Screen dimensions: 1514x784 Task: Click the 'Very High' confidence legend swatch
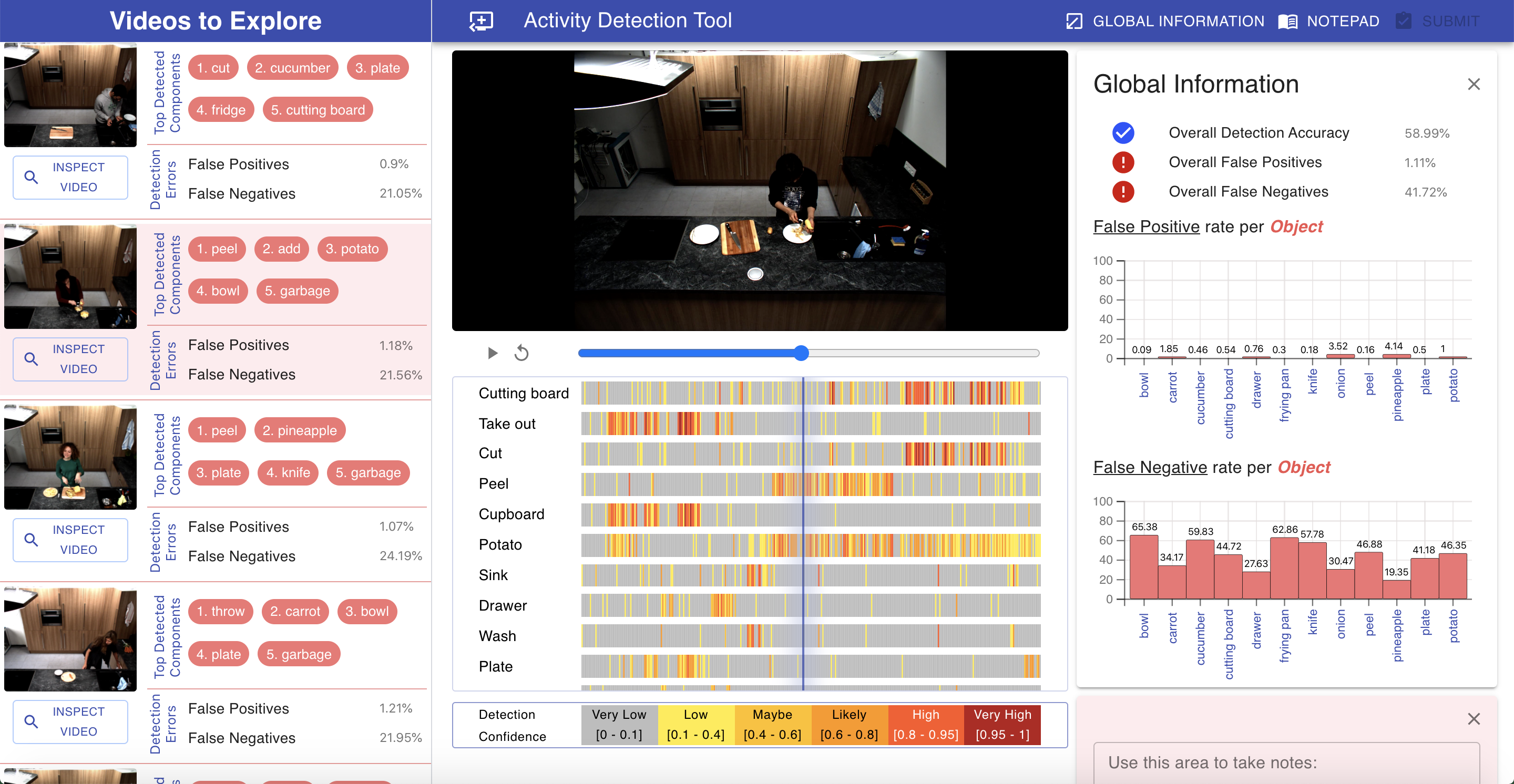(1002, 725)
